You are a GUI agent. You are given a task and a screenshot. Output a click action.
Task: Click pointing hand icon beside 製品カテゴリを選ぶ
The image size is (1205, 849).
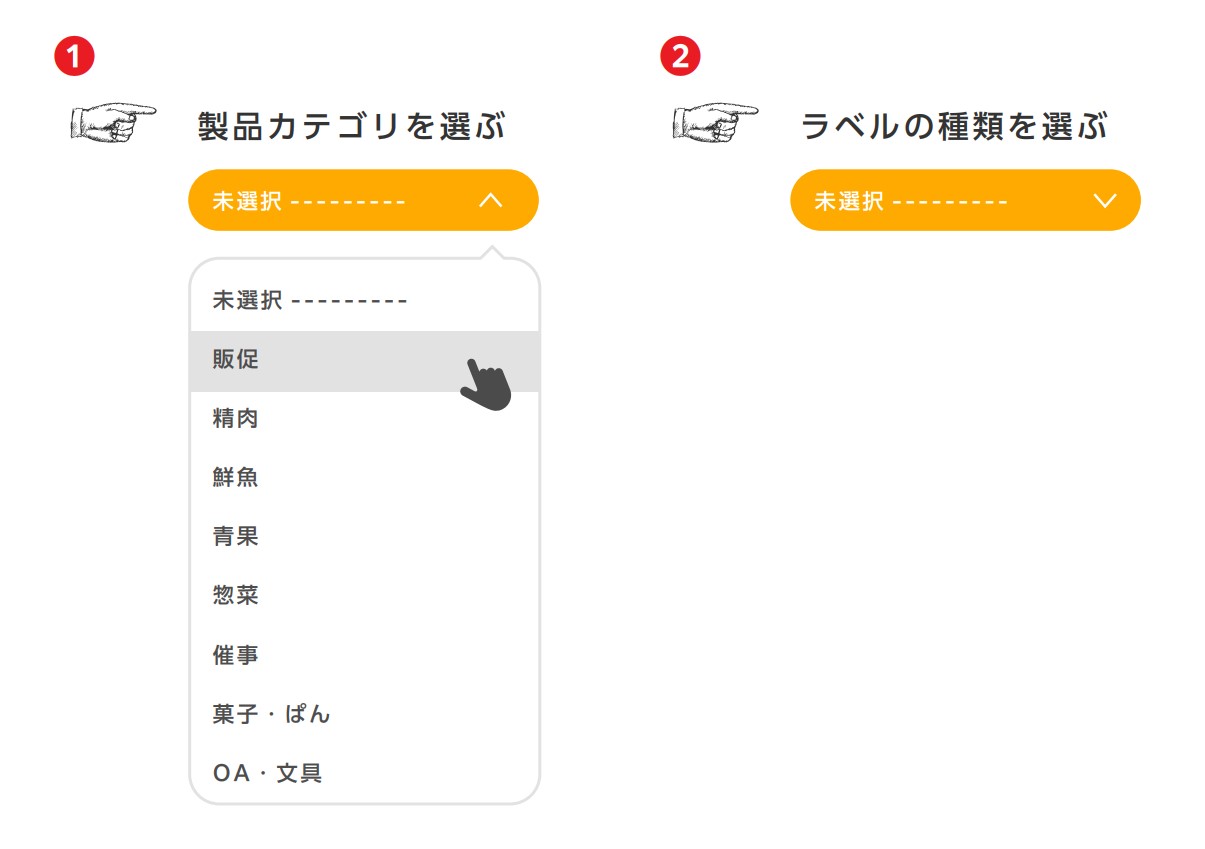tap(113, 122)
